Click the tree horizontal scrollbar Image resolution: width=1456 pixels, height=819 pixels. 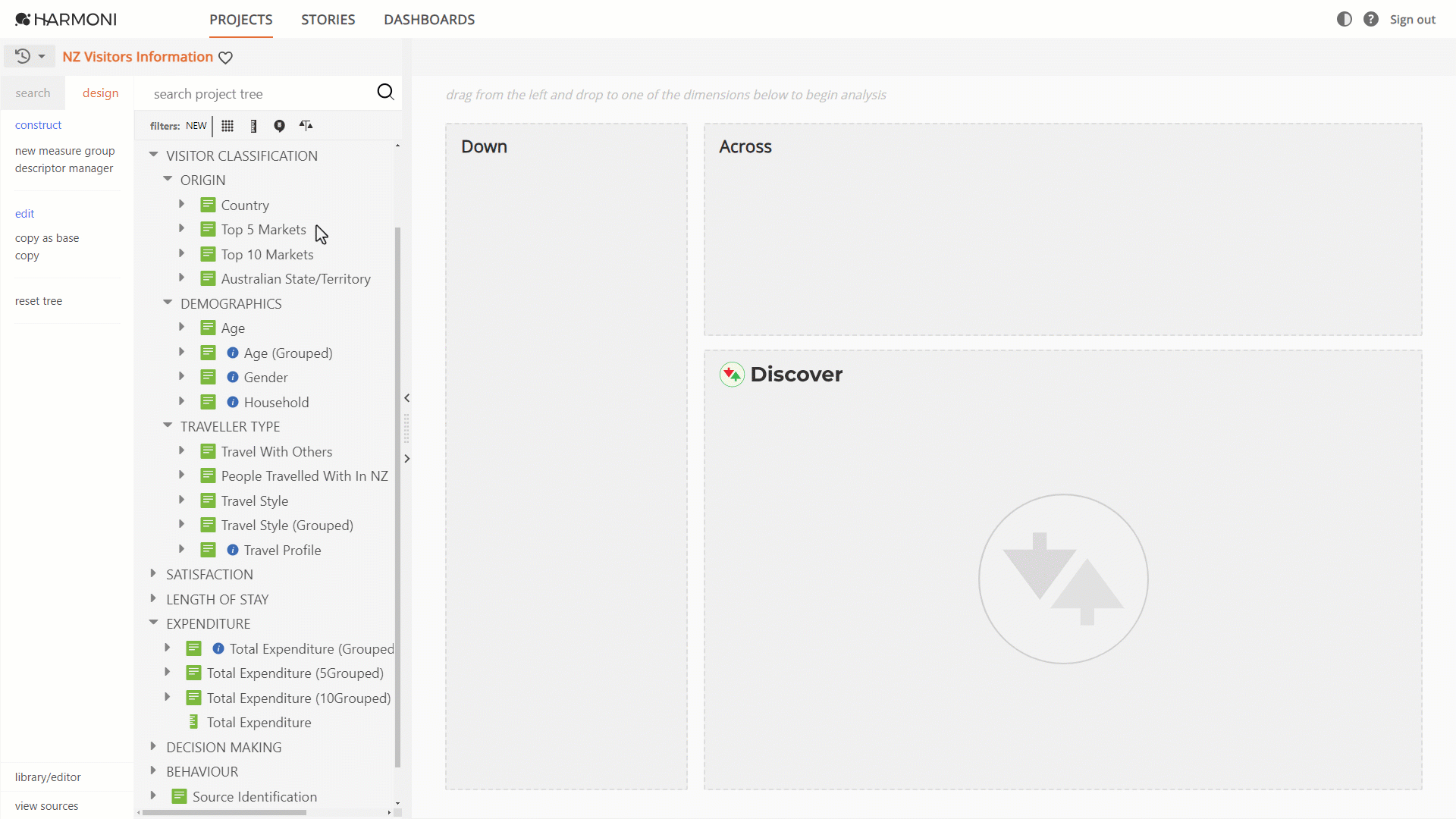[x=224, y=812]
